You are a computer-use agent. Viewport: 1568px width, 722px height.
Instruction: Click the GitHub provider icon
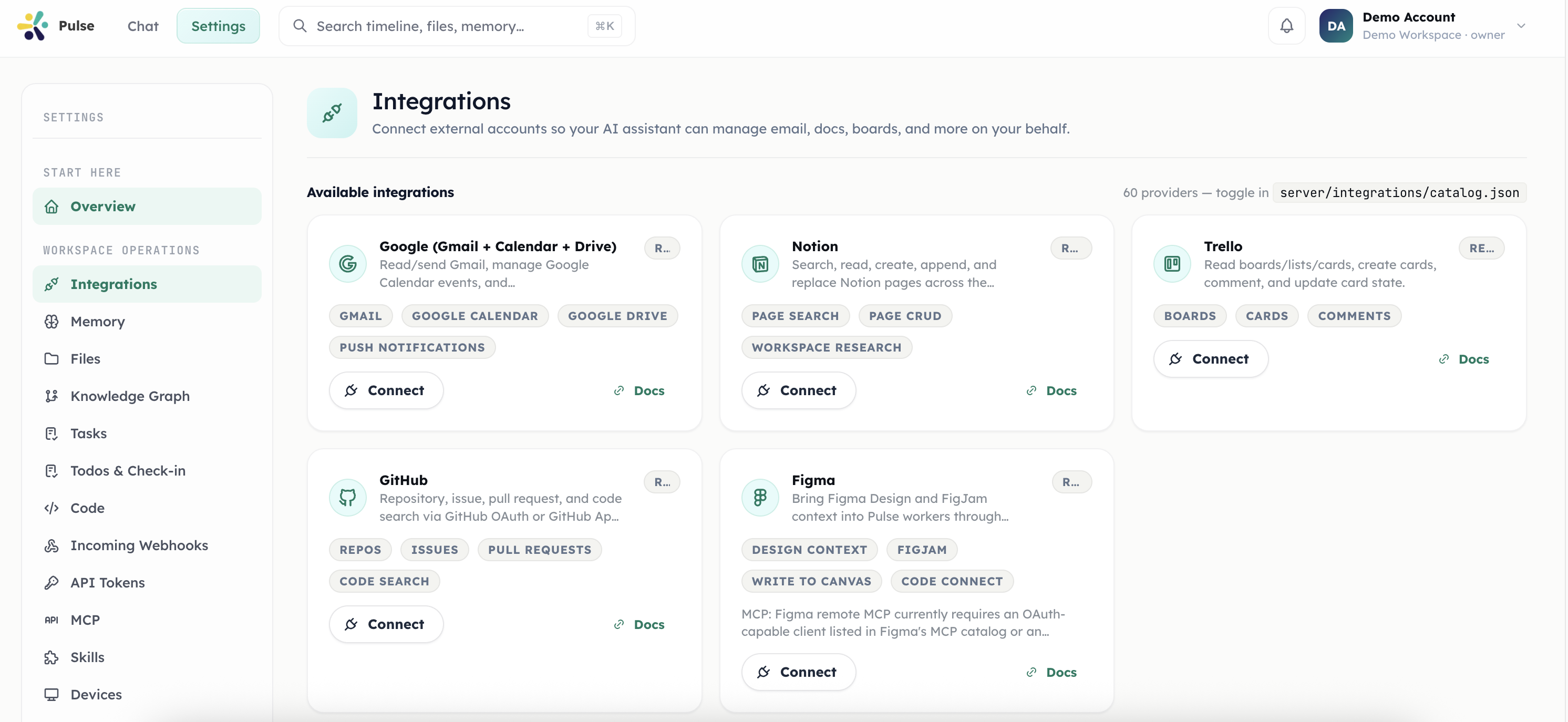[x=347, y=498]
